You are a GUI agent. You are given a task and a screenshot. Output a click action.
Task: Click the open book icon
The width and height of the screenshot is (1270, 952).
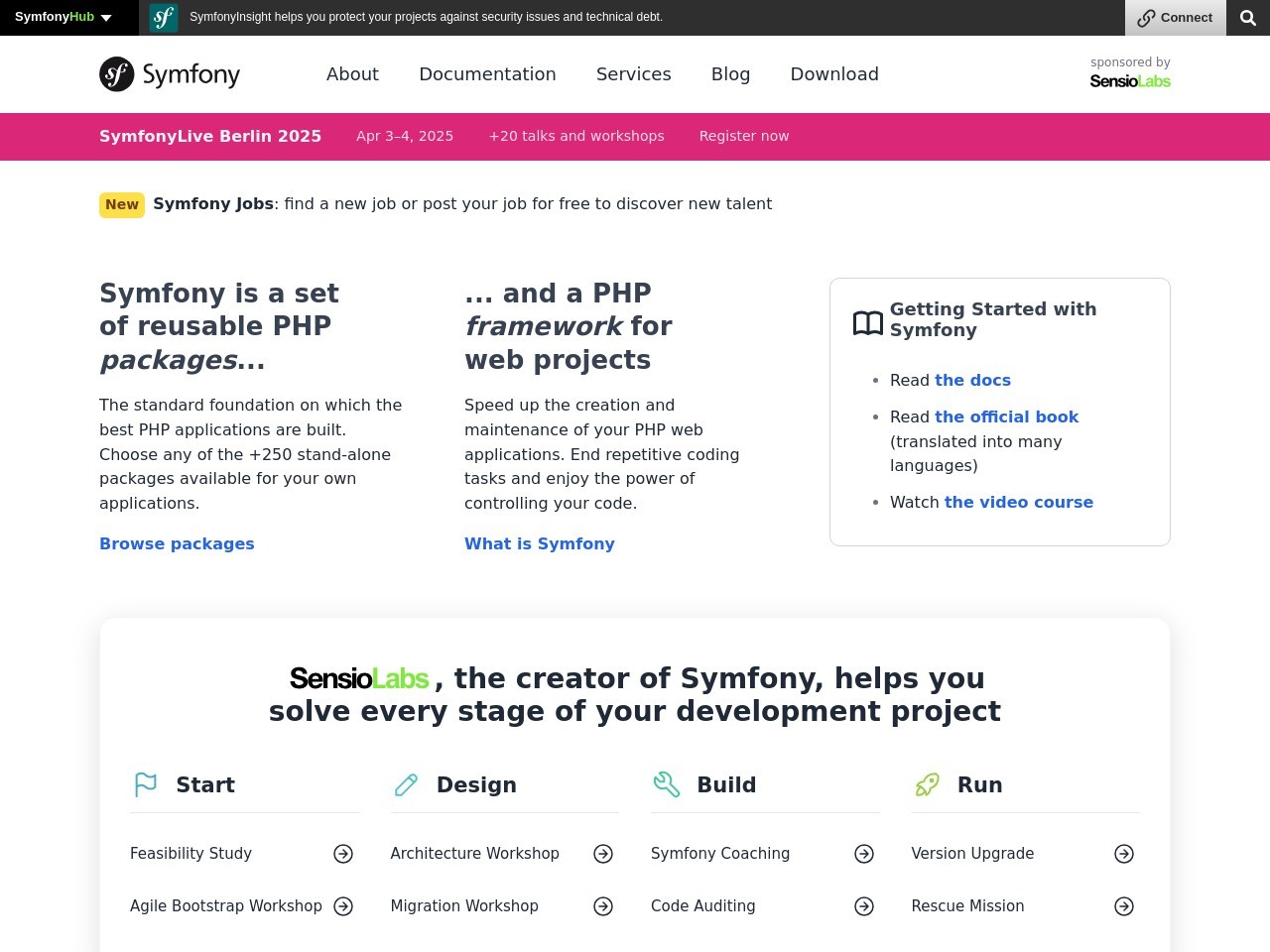tap(868, 323)
